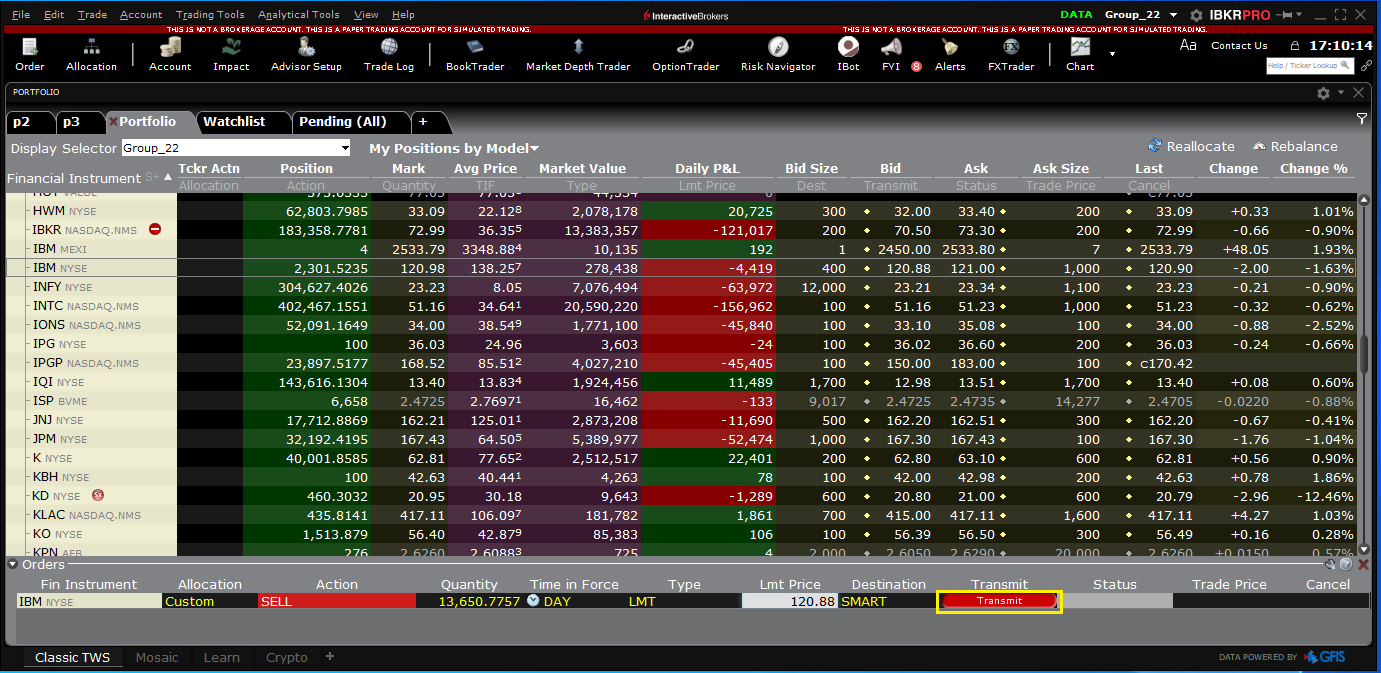Open the Alerts tool
The height and width of the screenshot is (673, 1381).
click(950, 53)
